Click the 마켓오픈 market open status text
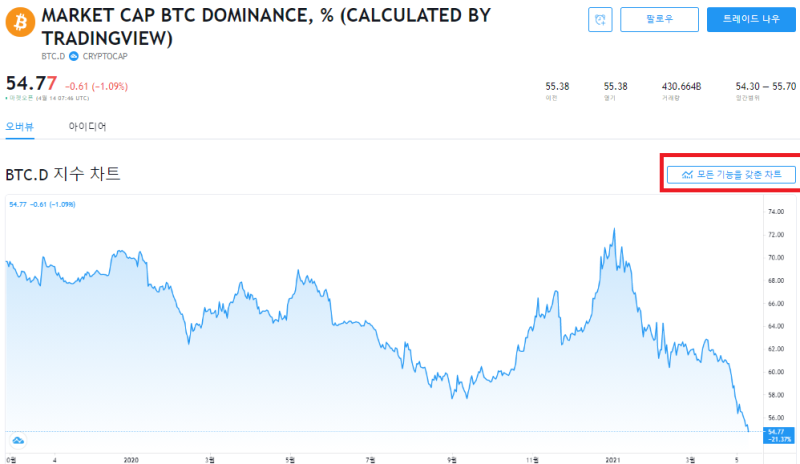 coord(21,98)
